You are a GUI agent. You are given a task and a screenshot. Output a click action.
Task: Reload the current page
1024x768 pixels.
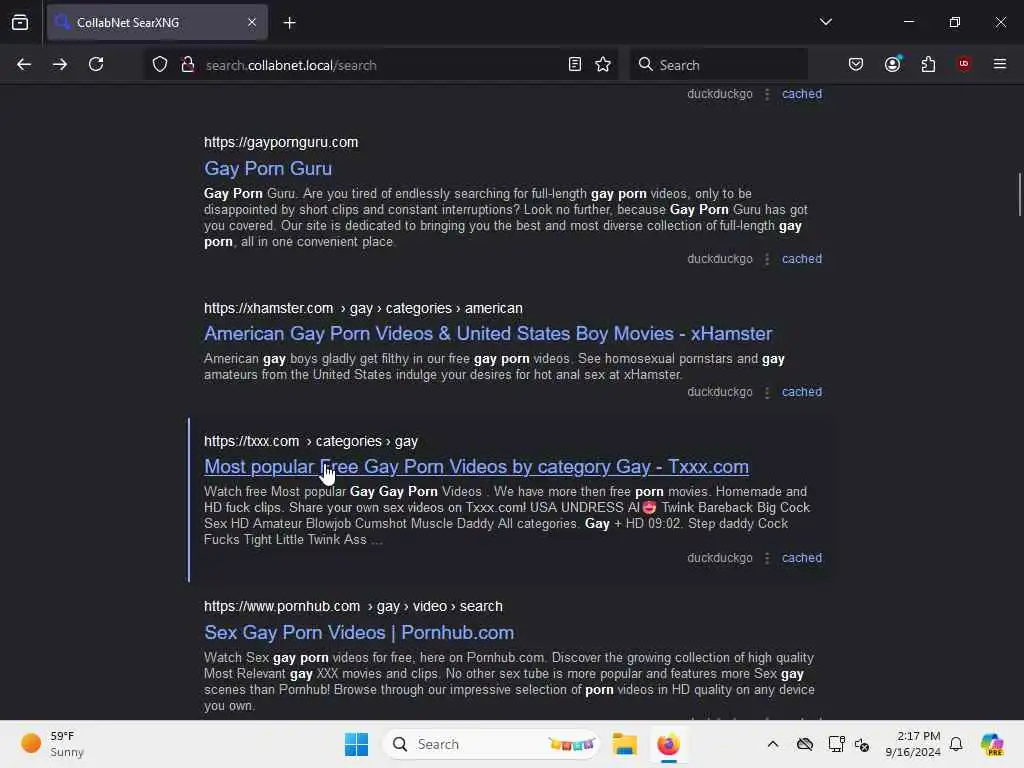click(96, 64)
